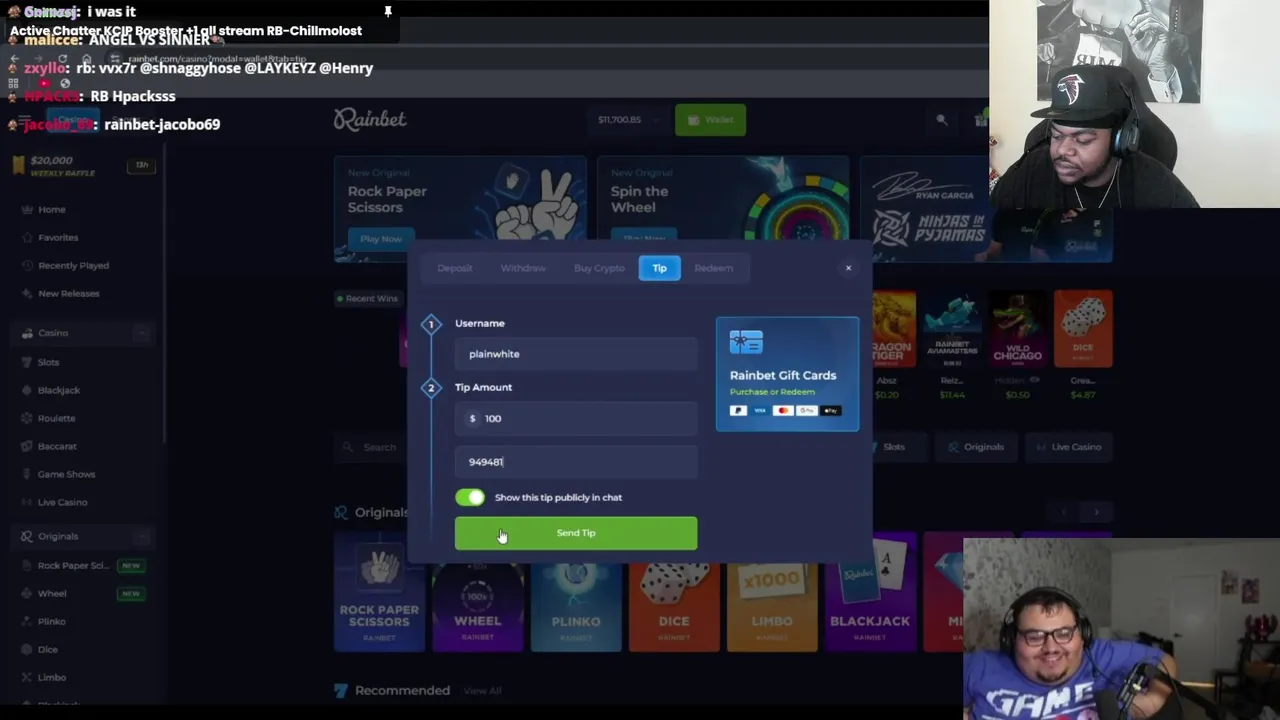Open the Redeem tab
The height and width of the screenshot is (720, 1280).
coord(713,268)
